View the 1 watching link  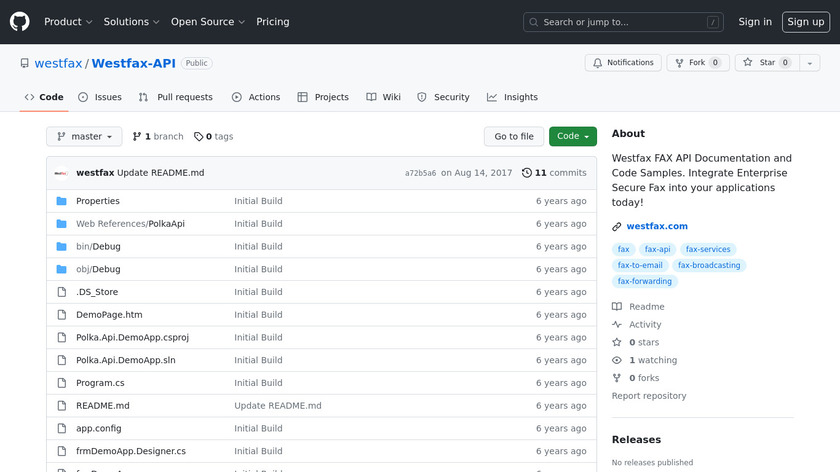(644, 360)
